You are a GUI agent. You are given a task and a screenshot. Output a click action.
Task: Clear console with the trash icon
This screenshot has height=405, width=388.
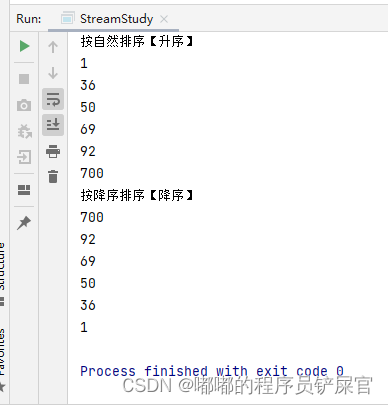(x=53, y=176)
